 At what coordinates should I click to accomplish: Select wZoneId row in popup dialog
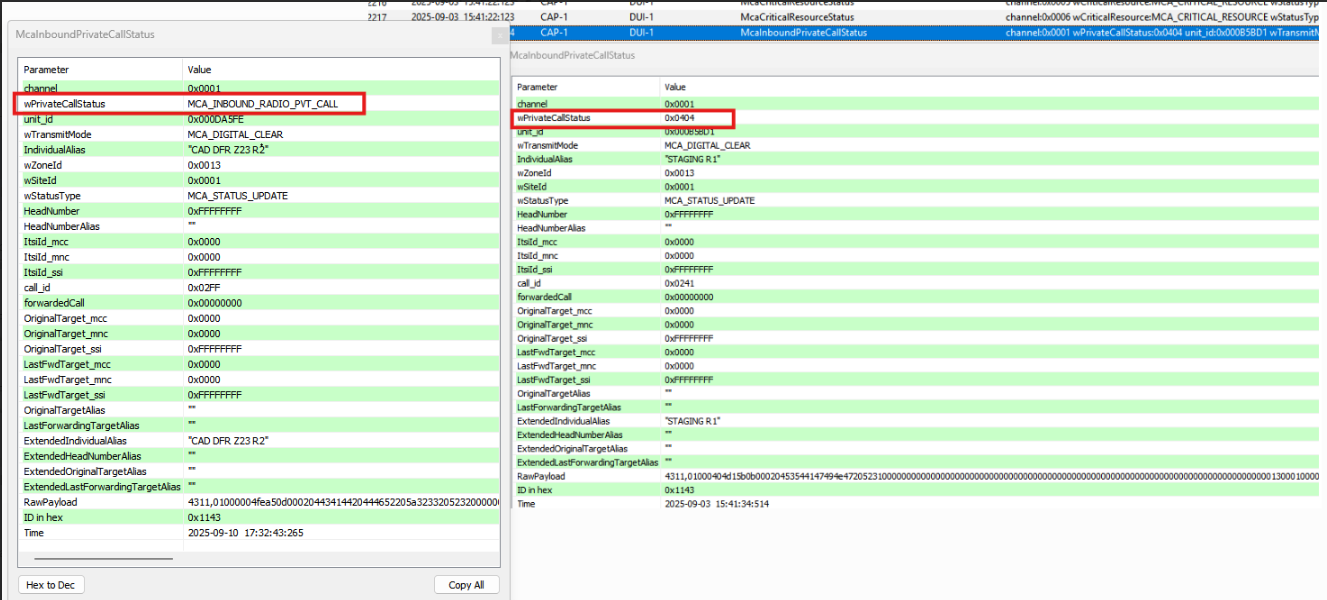[x=258, y=165]
